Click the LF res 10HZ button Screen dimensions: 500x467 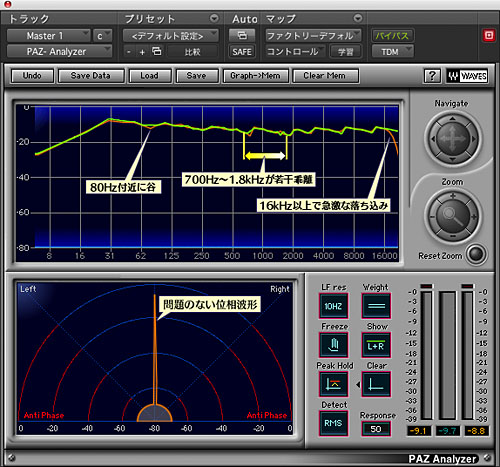[x=333, y=306]
